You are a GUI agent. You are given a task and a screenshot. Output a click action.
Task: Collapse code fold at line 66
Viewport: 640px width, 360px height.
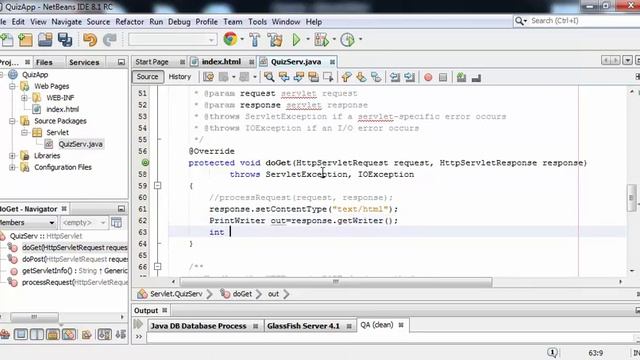pyautogui.click(x=158, y=267)
